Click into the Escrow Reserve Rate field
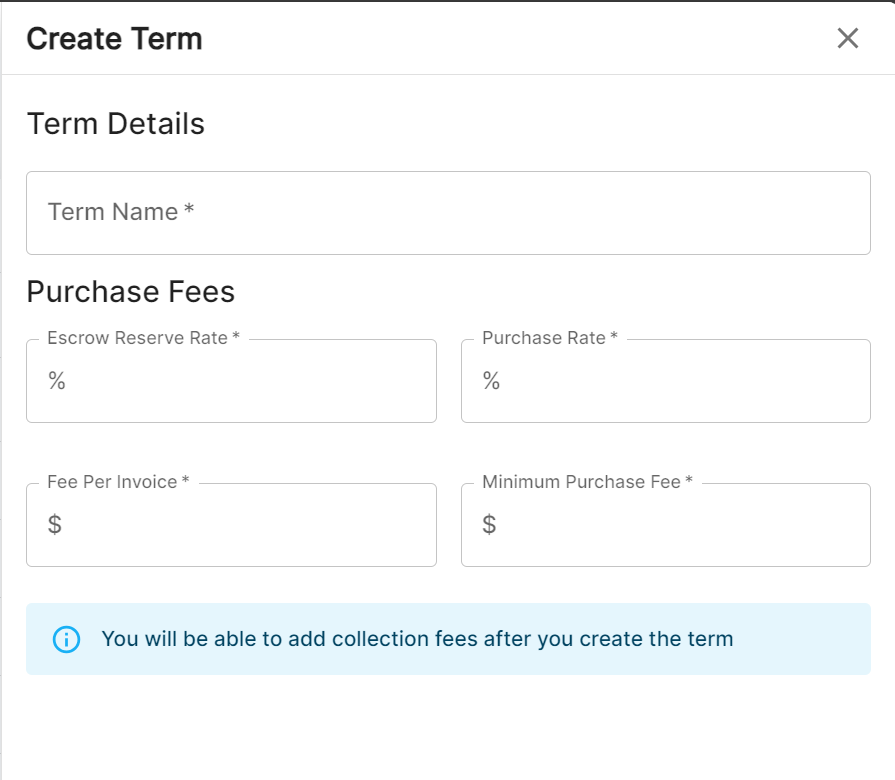 [245, 382]
